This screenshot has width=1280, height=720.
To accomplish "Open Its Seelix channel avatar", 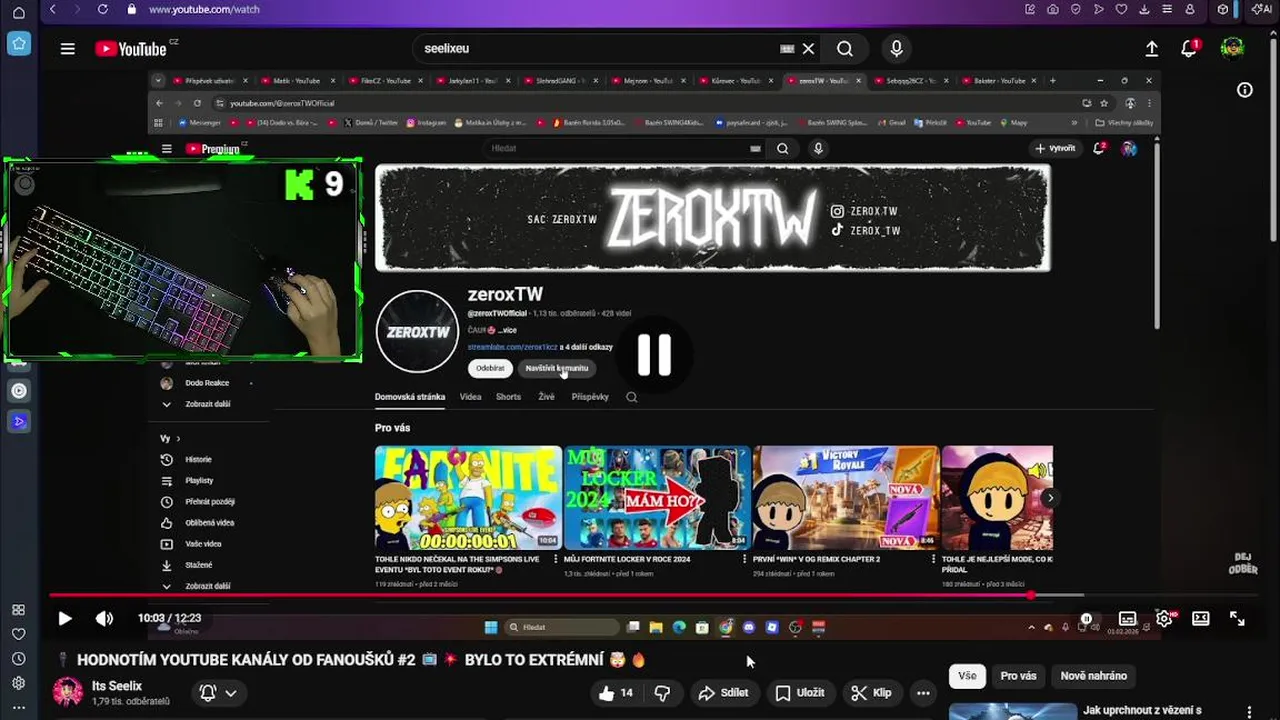I will [67, 692].
